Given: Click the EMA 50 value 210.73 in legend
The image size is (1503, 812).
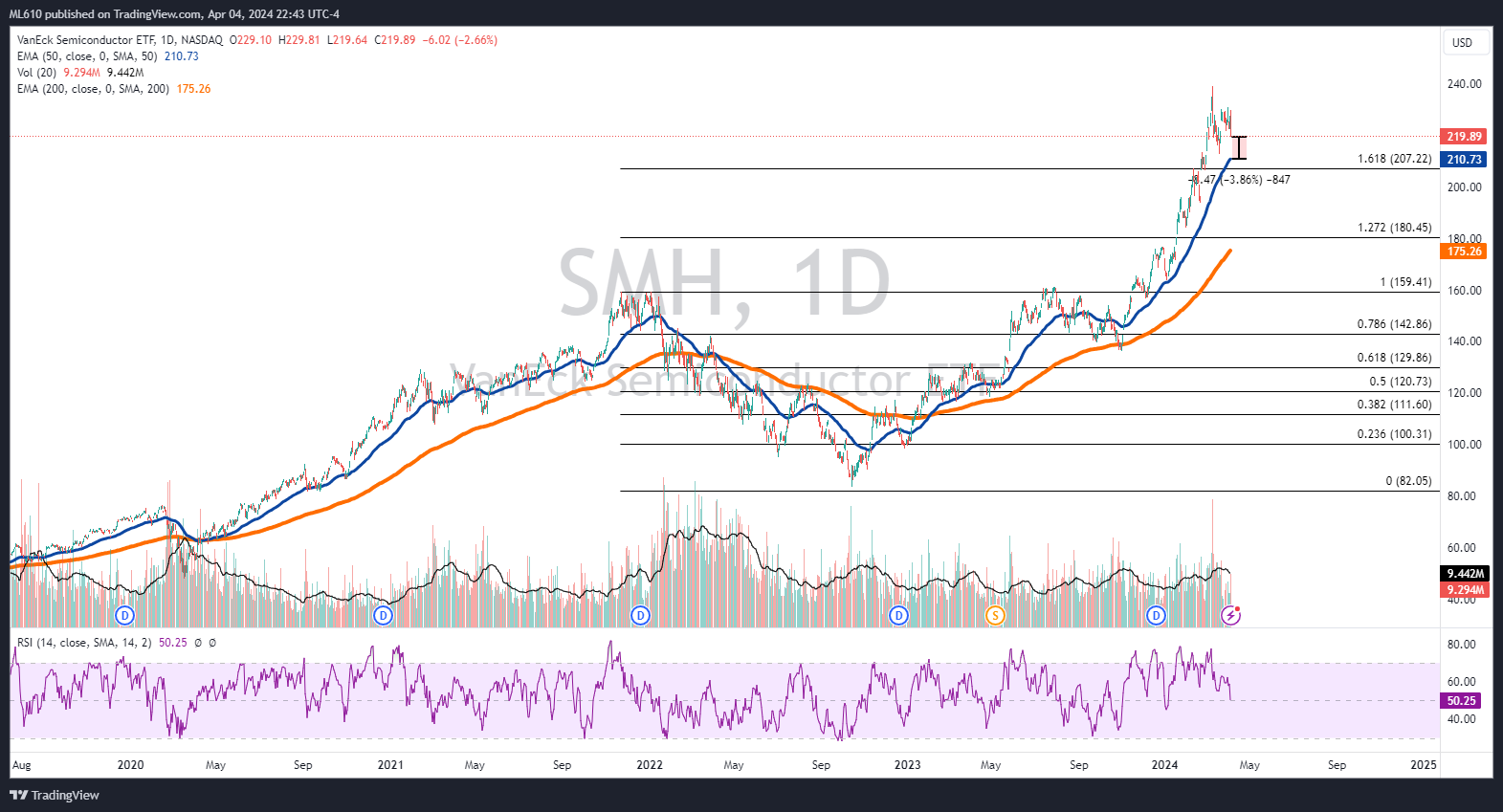Looking at the screenshot, I should click(182, 56).
